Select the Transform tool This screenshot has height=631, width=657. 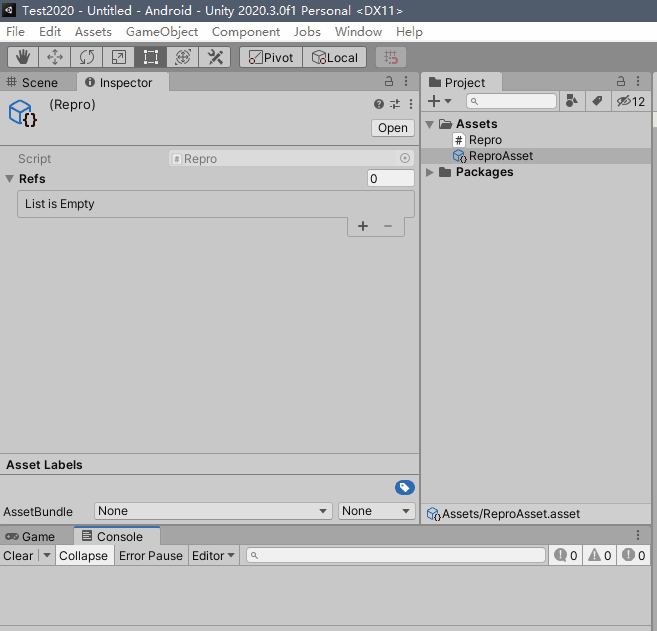coord(183,57)
